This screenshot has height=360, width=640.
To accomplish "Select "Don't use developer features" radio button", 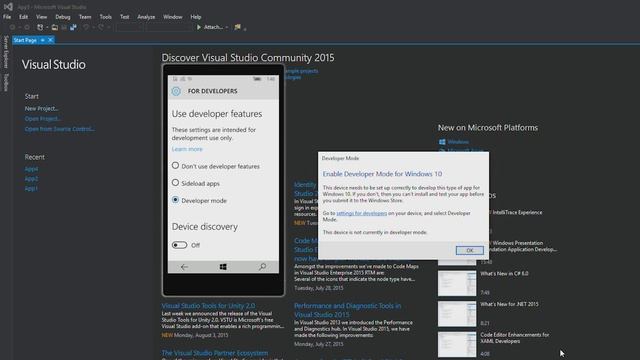I will point(175,166).
